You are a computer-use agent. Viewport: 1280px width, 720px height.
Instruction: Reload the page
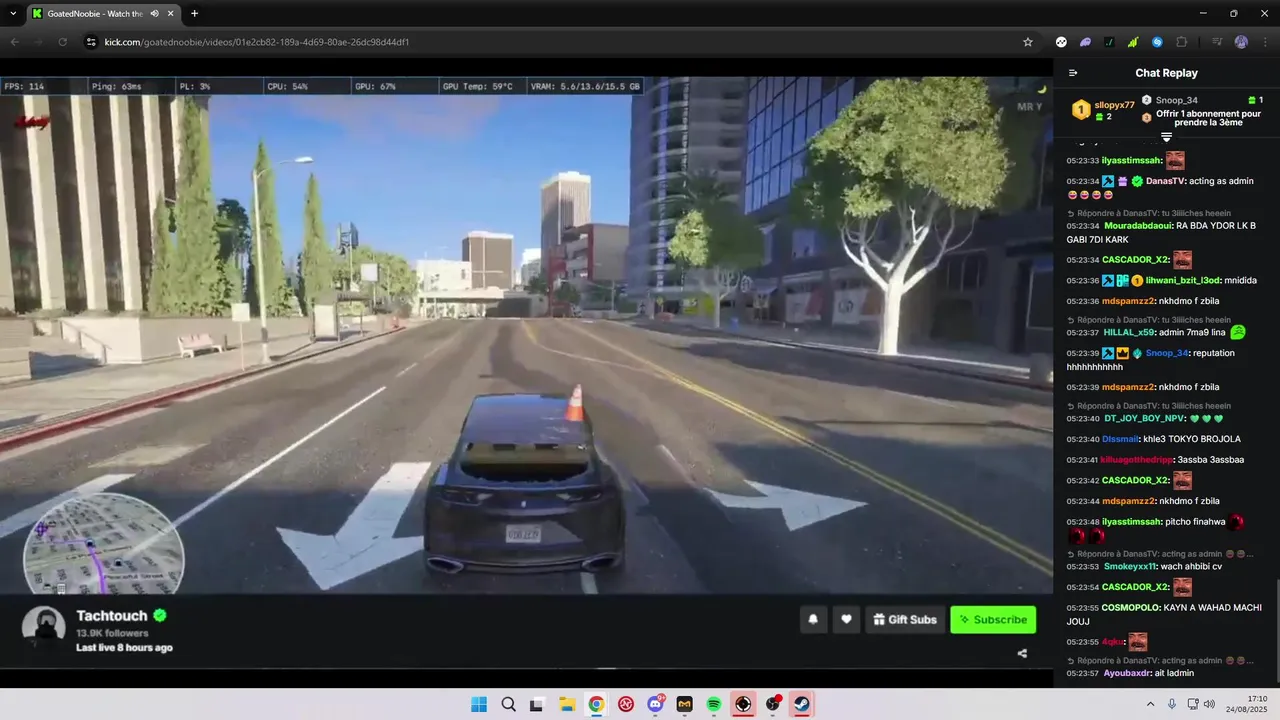point(63,42)
